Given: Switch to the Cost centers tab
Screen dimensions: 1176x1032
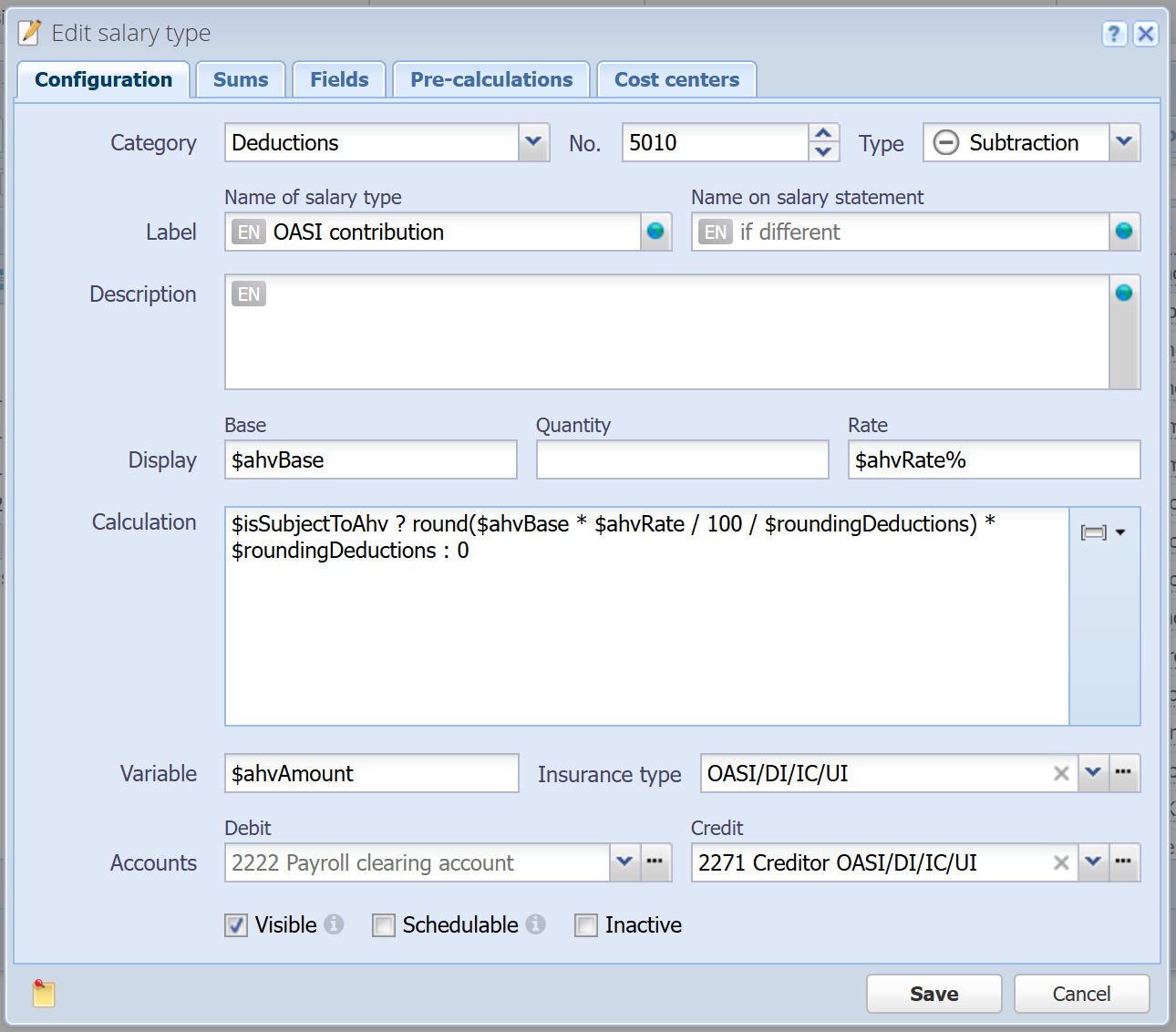Looking at the screenshot, I should point(676,79).
